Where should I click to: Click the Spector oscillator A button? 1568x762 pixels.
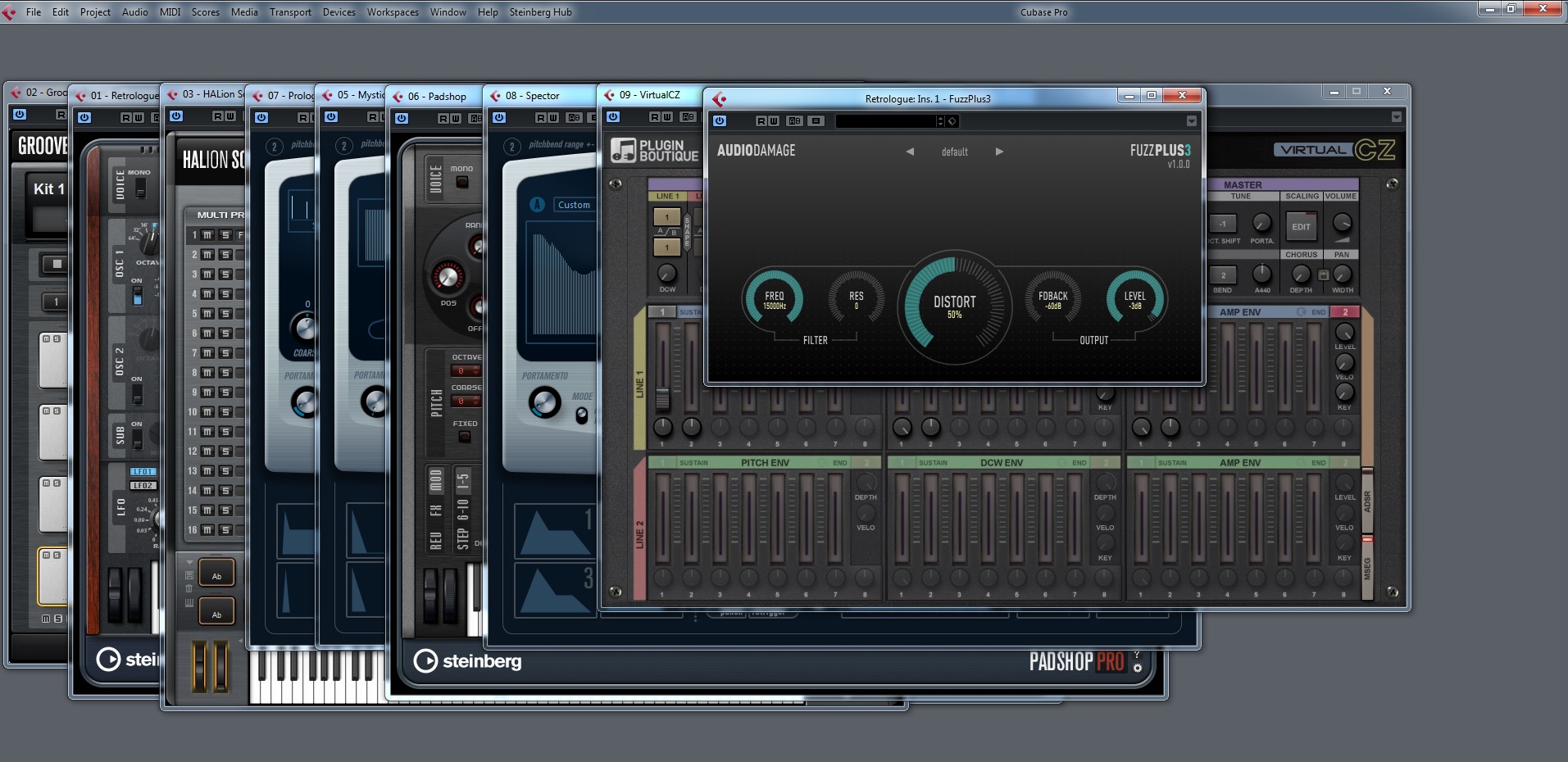[537, 204]
